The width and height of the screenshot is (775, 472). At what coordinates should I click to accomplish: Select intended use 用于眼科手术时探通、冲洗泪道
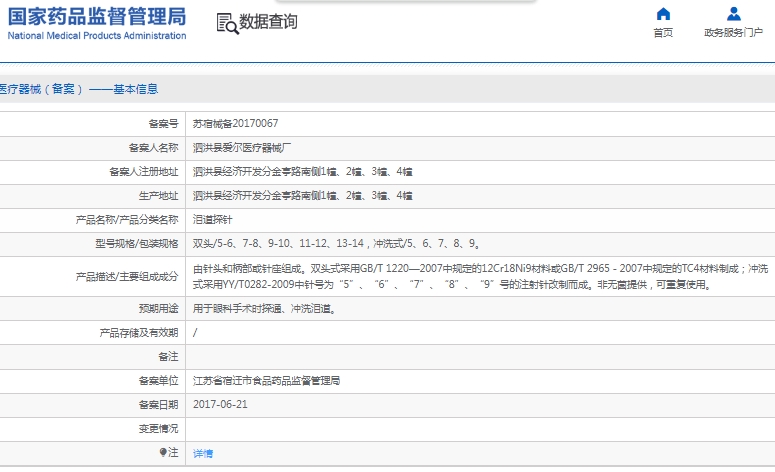point(264,308)
